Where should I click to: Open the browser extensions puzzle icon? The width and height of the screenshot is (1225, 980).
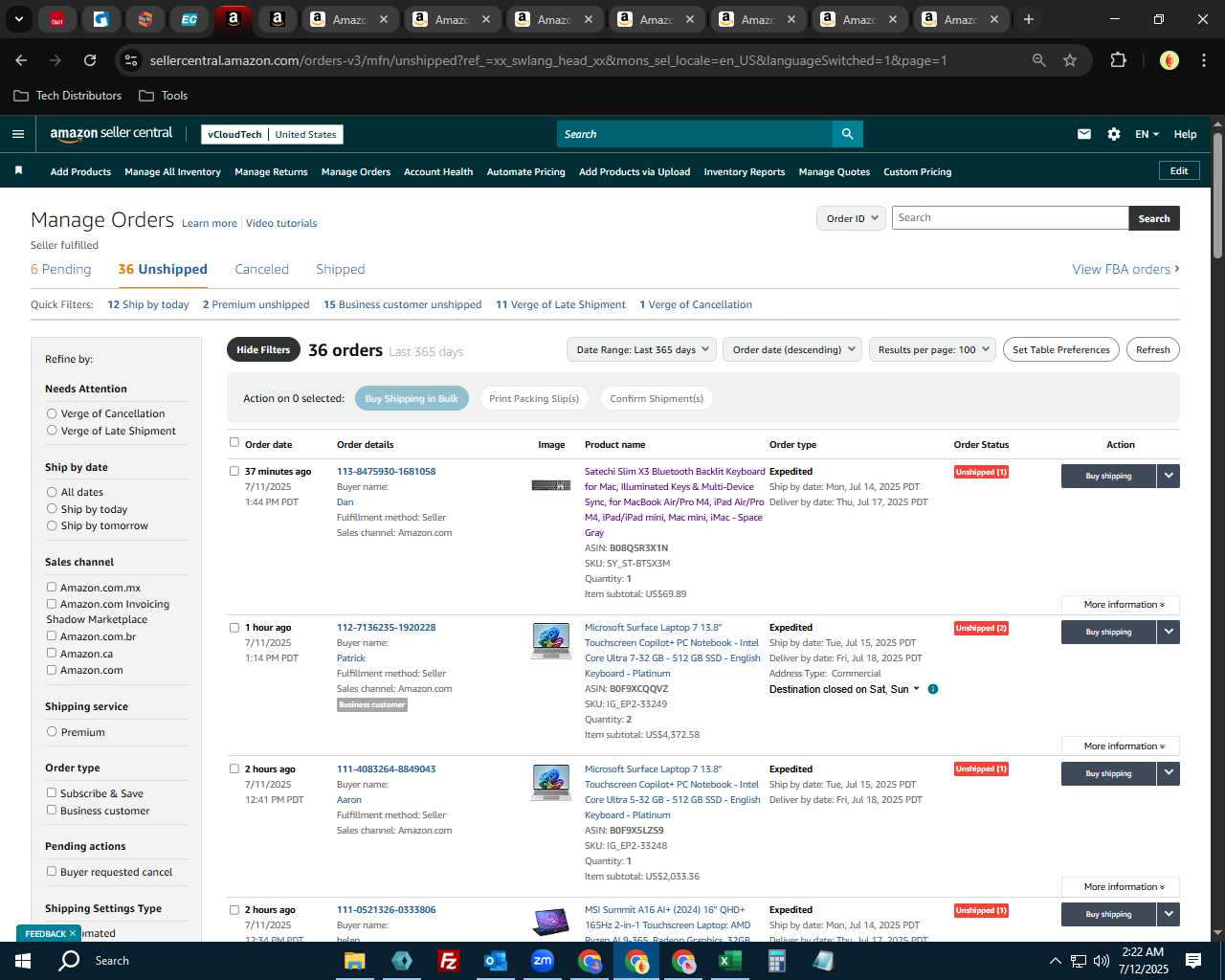[1118, 60]
